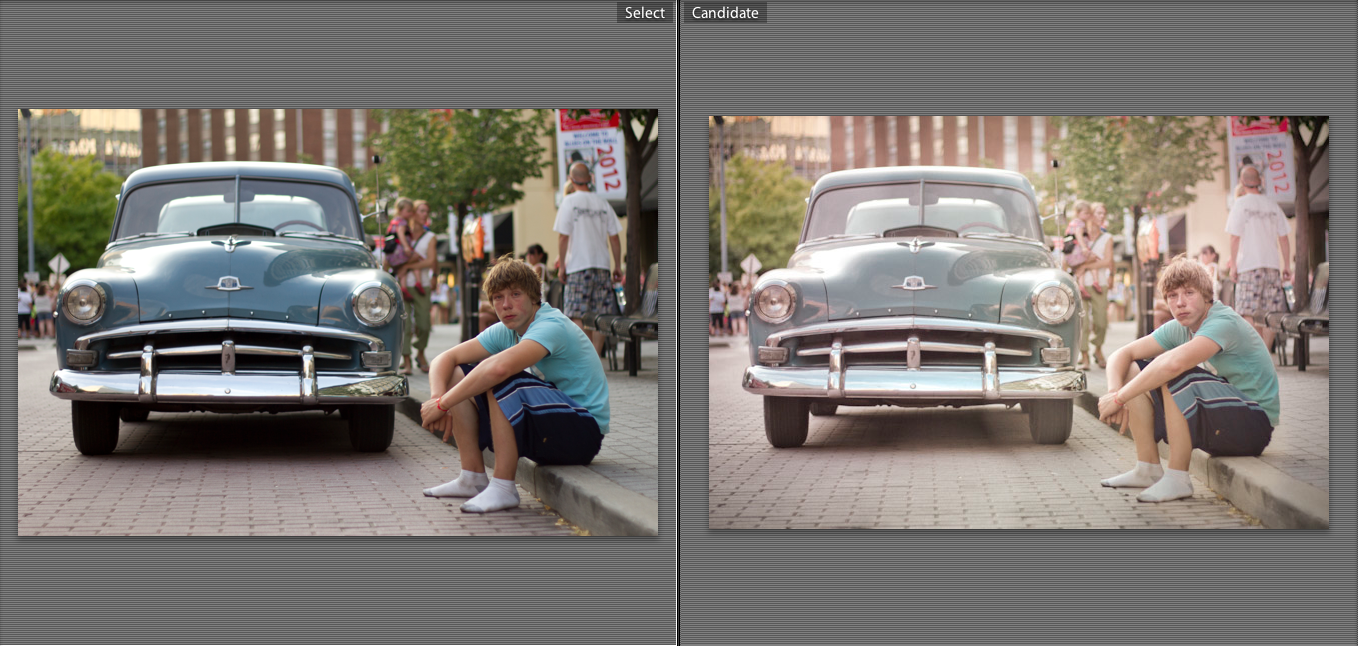The width and height of the screenshot is (1358, 646).
Task: Click the car's chrome bumper in Candidate photo
Action: 912,380
